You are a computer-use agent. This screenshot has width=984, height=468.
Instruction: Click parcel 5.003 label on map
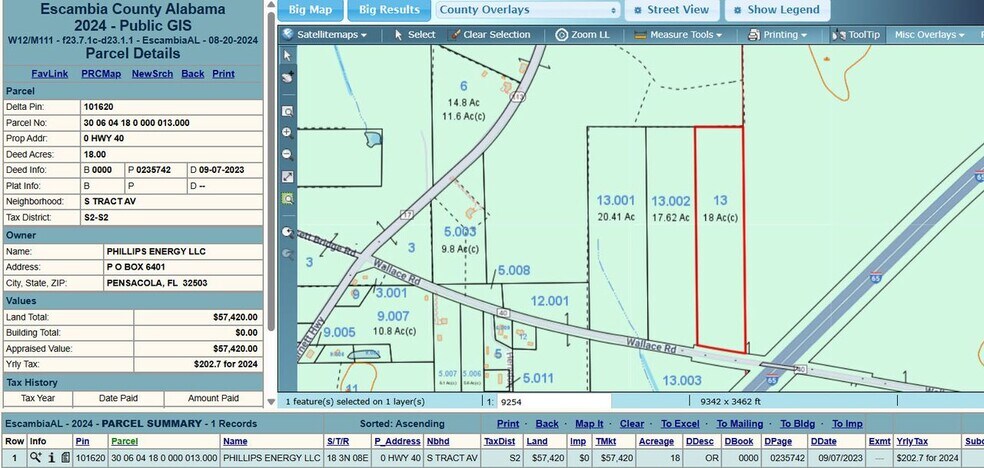[461, 231]
